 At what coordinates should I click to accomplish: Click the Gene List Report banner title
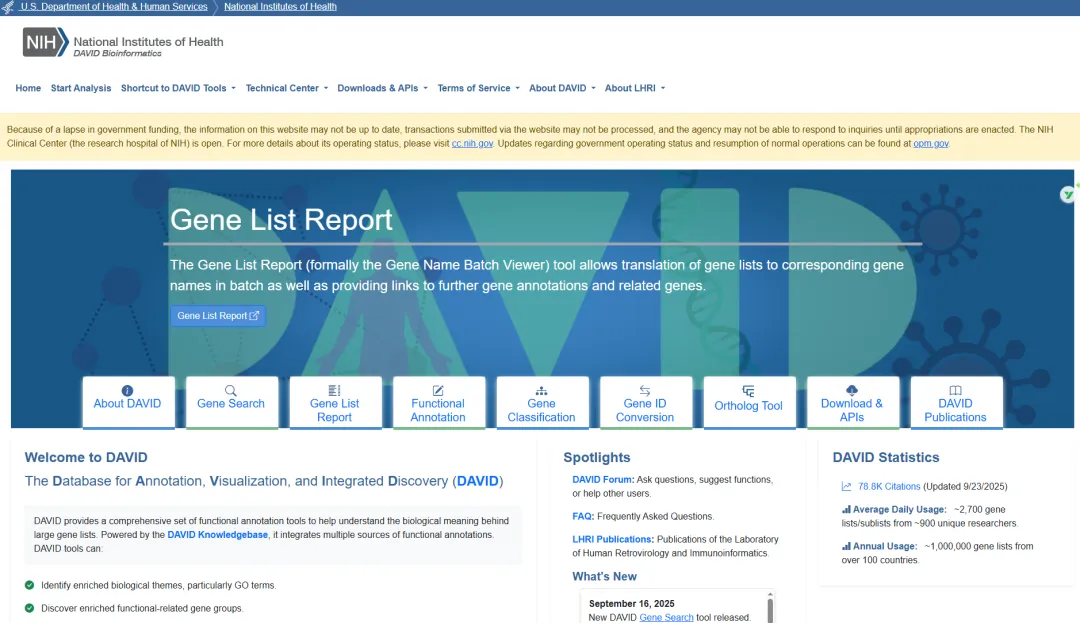[281, 220]
